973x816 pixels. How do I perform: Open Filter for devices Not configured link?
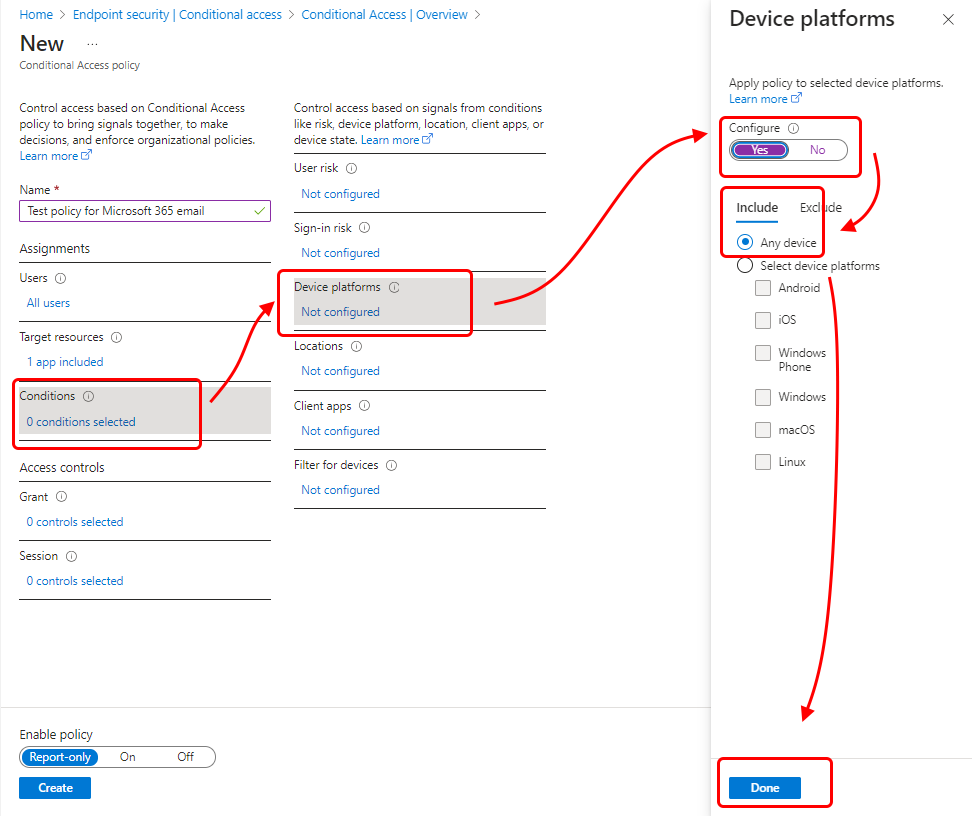(x=340, y=490)
